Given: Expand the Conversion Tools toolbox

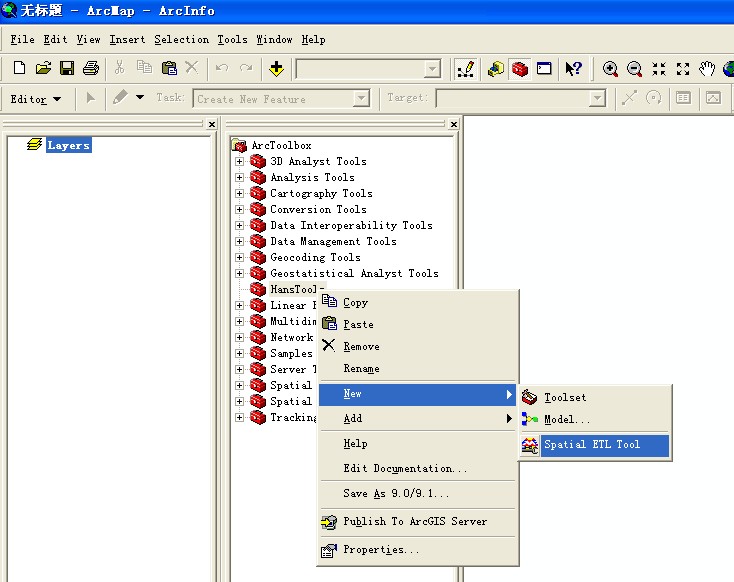Looking at the screenshot, I should (x=239, y=209).
